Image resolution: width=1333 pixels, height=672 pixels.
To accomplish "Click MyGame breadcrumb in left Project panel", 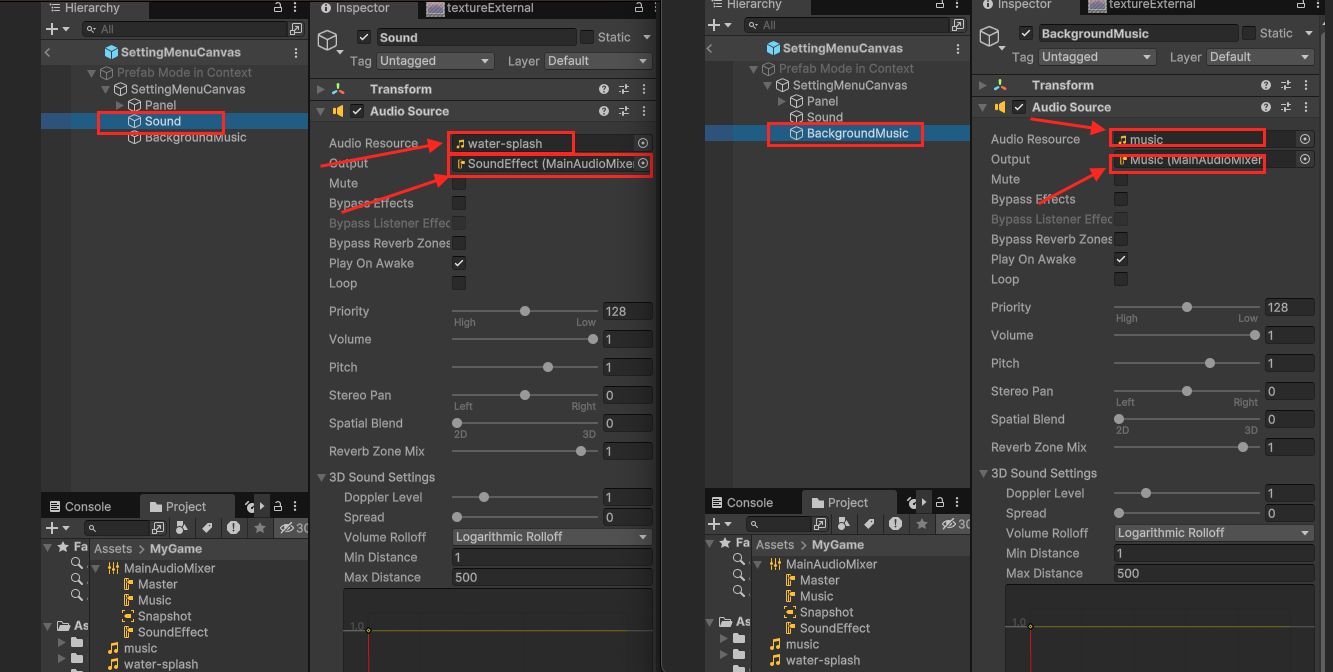I will pyautogui.click(x=176, y=549).
